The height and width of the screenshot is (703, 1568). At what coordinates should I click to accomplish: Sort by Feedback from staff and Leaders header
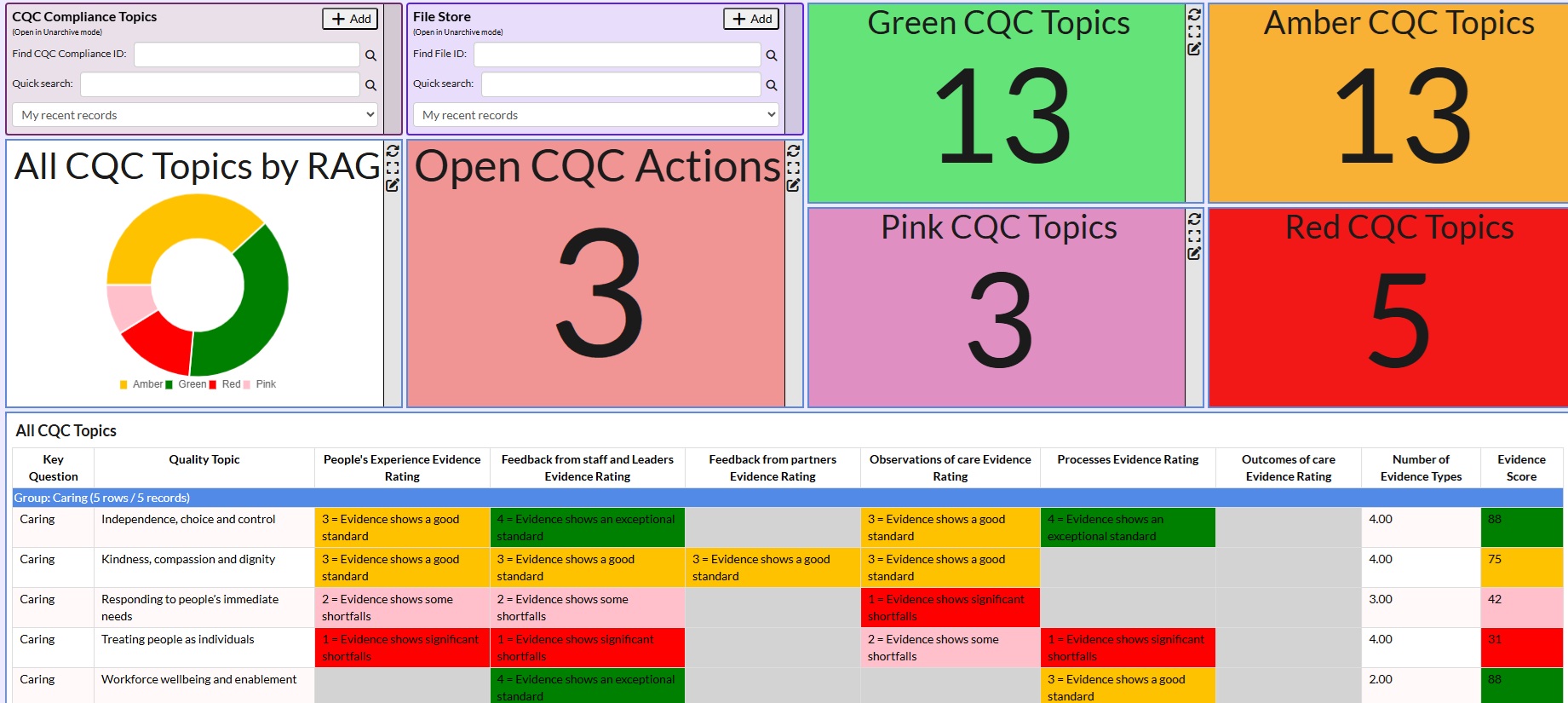[x=588, y=468]
